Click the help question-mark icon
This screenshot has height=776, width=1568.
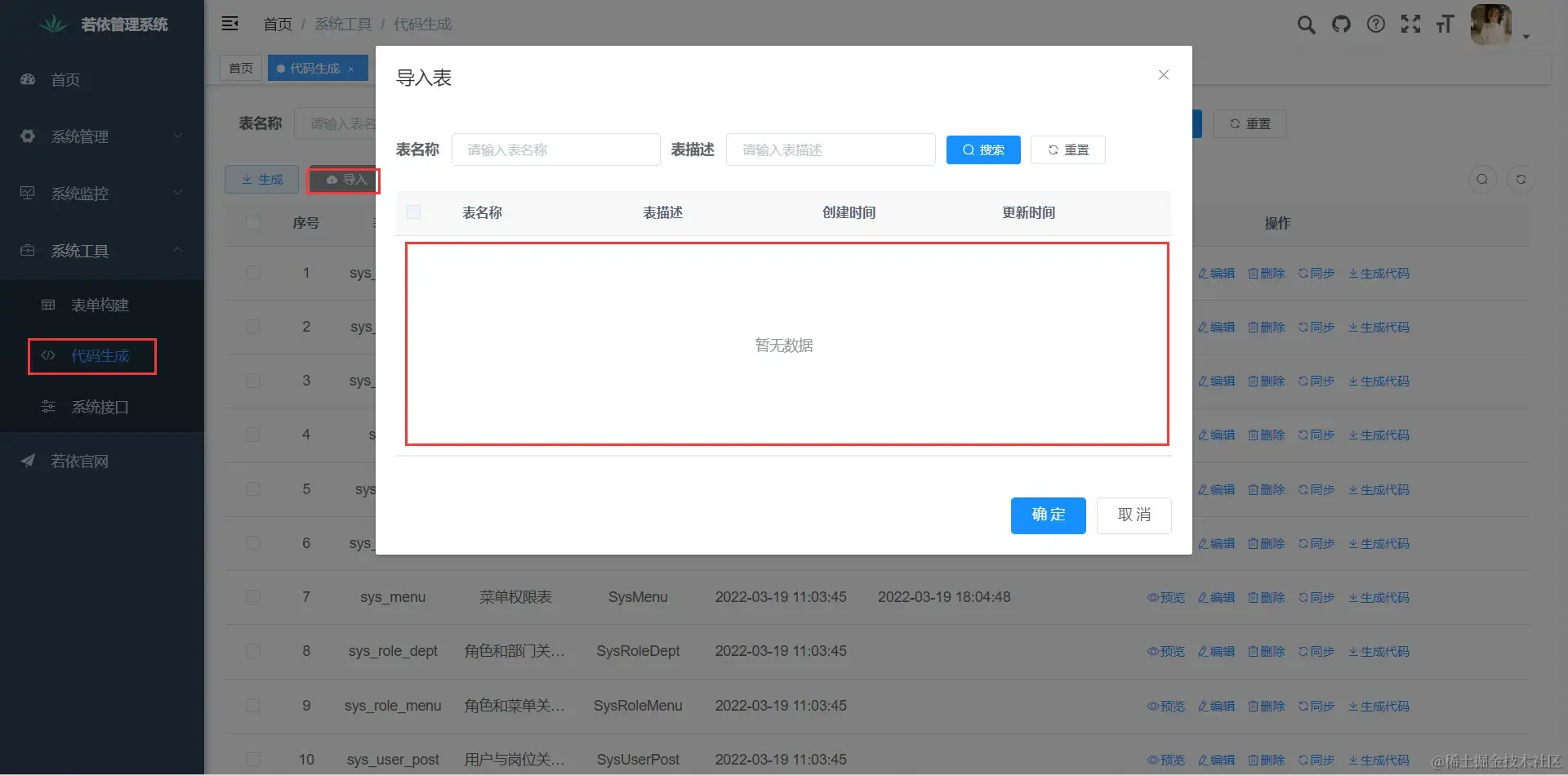[x=1375, y=25]
